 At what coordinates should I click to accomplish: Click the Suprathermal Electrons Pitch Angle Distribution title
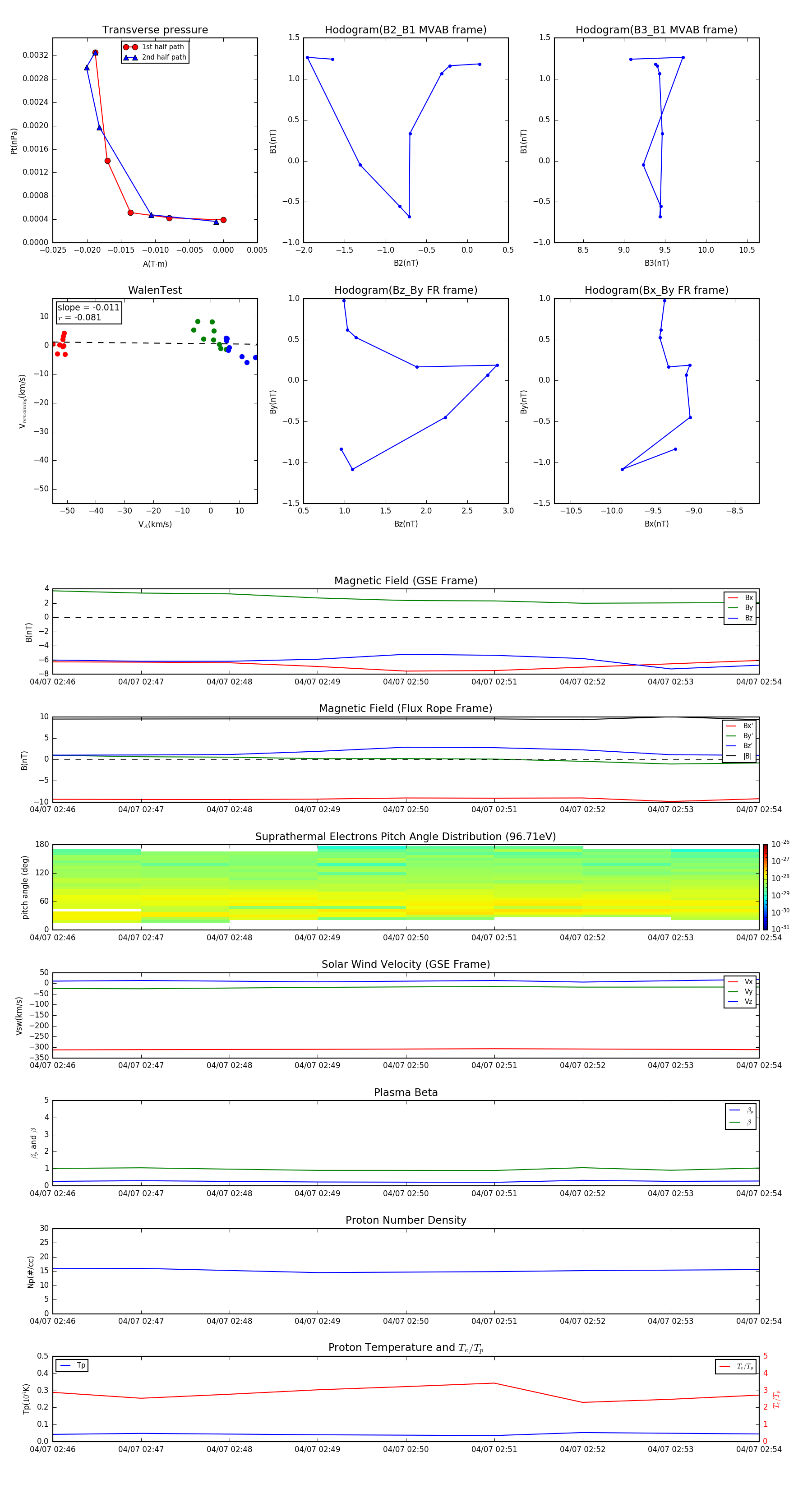[x=406, y=837]
